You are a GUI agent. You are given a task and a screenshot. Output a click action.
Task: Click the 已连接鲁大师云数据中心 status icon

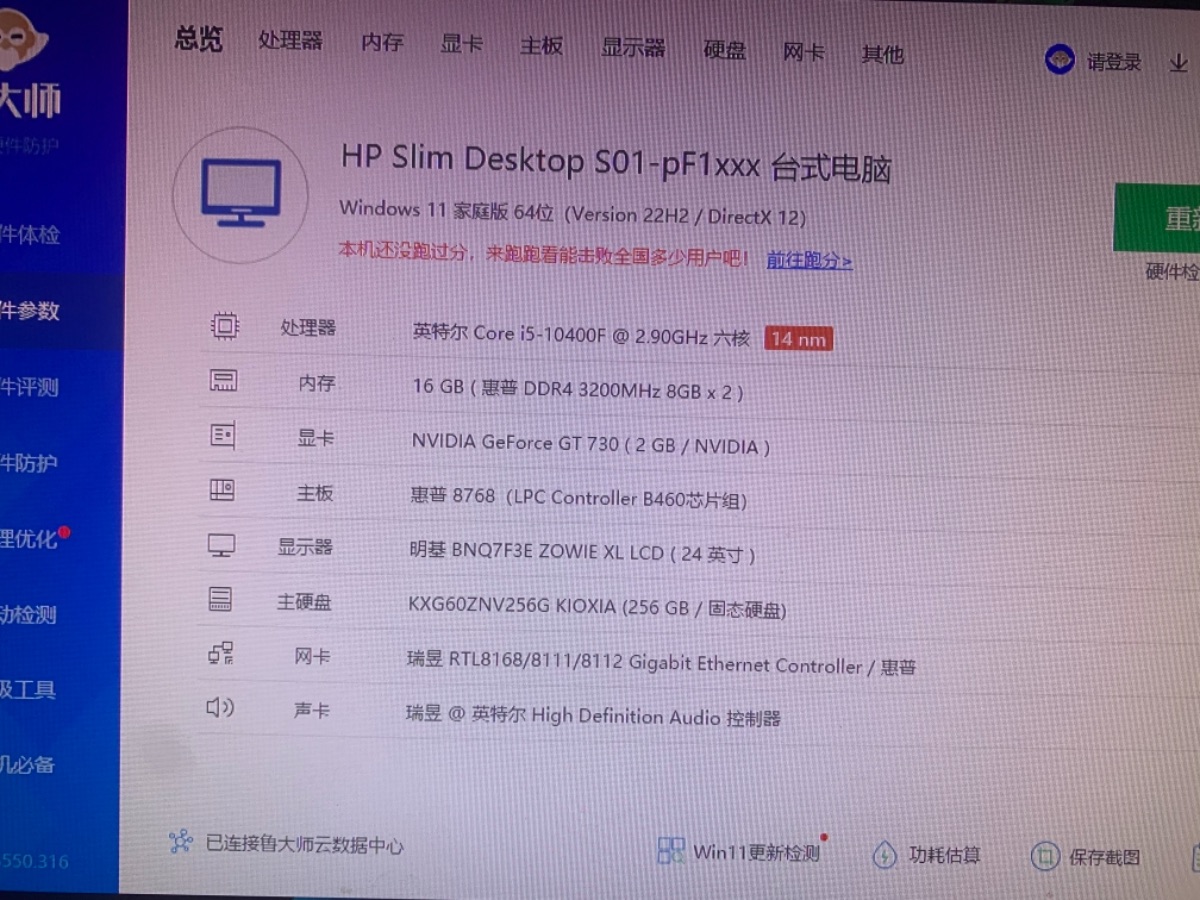click(x=181, y=842)
